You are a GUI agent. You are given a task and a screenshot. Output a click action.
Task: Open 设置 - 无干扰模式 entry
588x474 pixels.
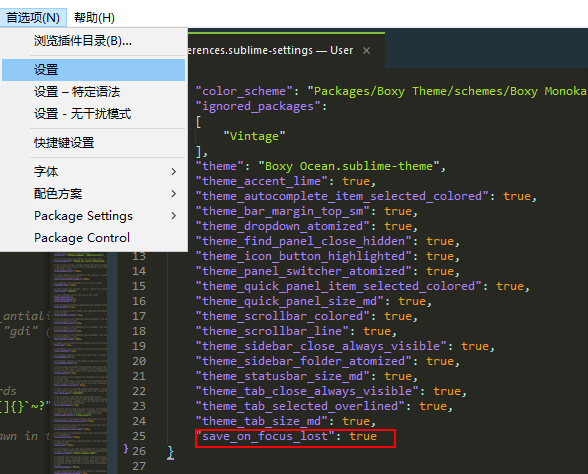(93, 113)
